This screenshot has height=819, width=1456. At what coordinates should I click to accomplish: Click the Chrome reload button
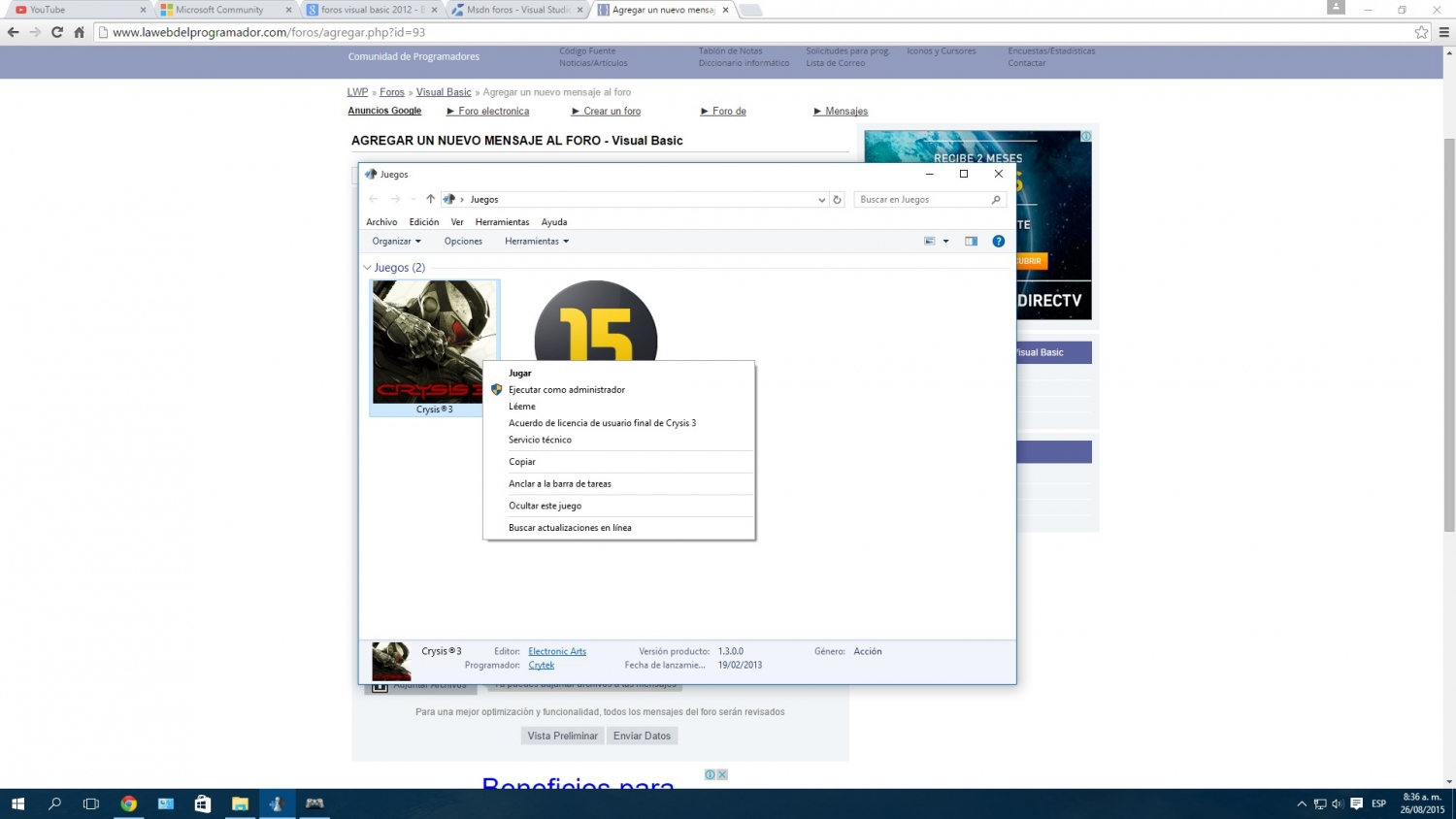(x=57, y=32)
